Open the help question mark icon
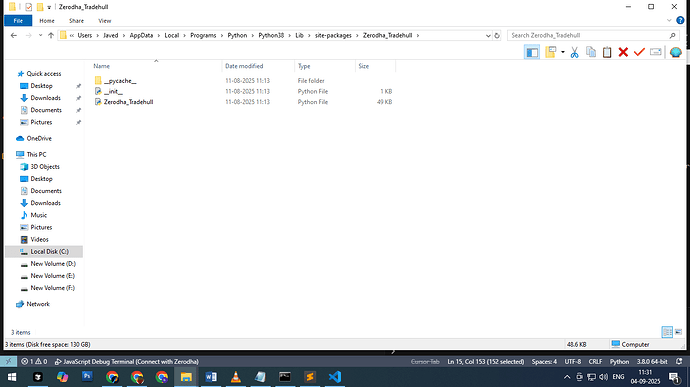690x387 pixels. click(x=680, y=21)
